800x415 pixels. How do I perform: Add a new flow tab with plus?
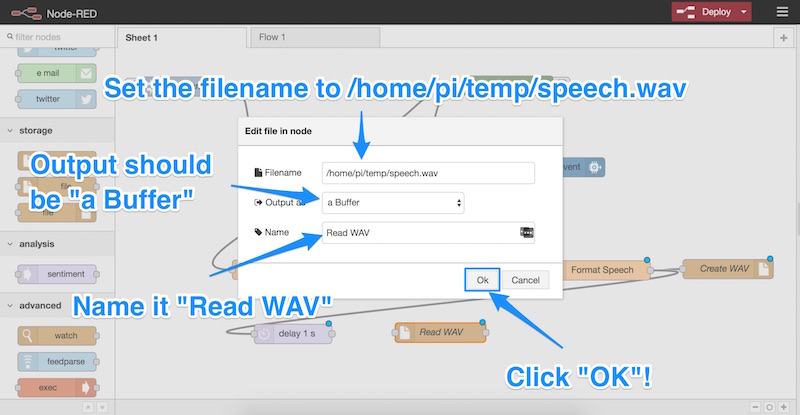click(x=784, y=38)
